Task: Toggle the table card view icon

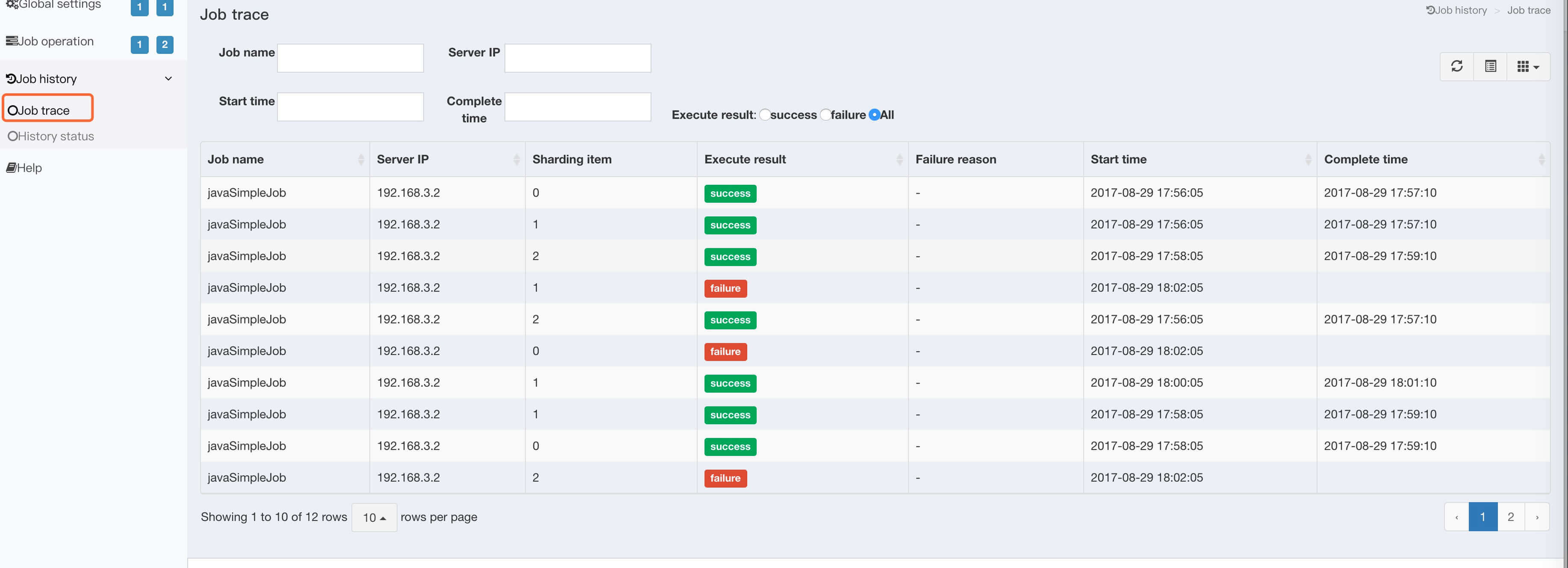Action: [x=1490, y=66]
